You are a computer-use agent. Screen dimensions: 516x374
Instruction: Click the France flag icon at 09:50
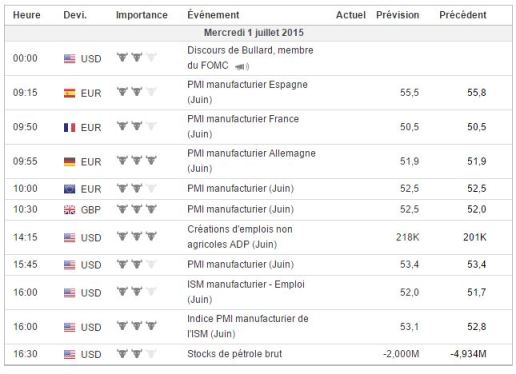(70, 127)
